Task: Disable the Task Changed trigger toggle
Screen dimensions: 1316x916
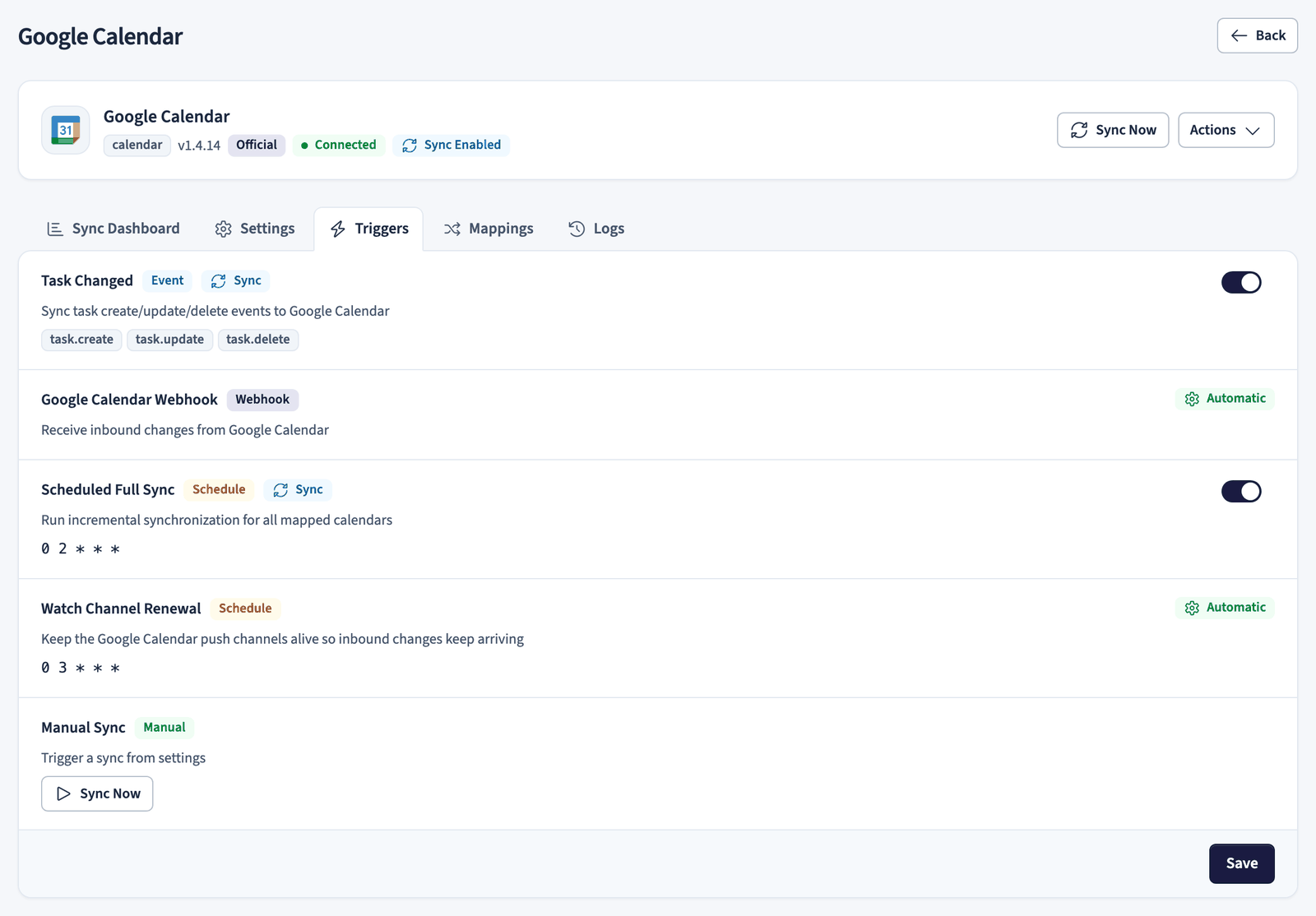Action: coord(1241,282)
